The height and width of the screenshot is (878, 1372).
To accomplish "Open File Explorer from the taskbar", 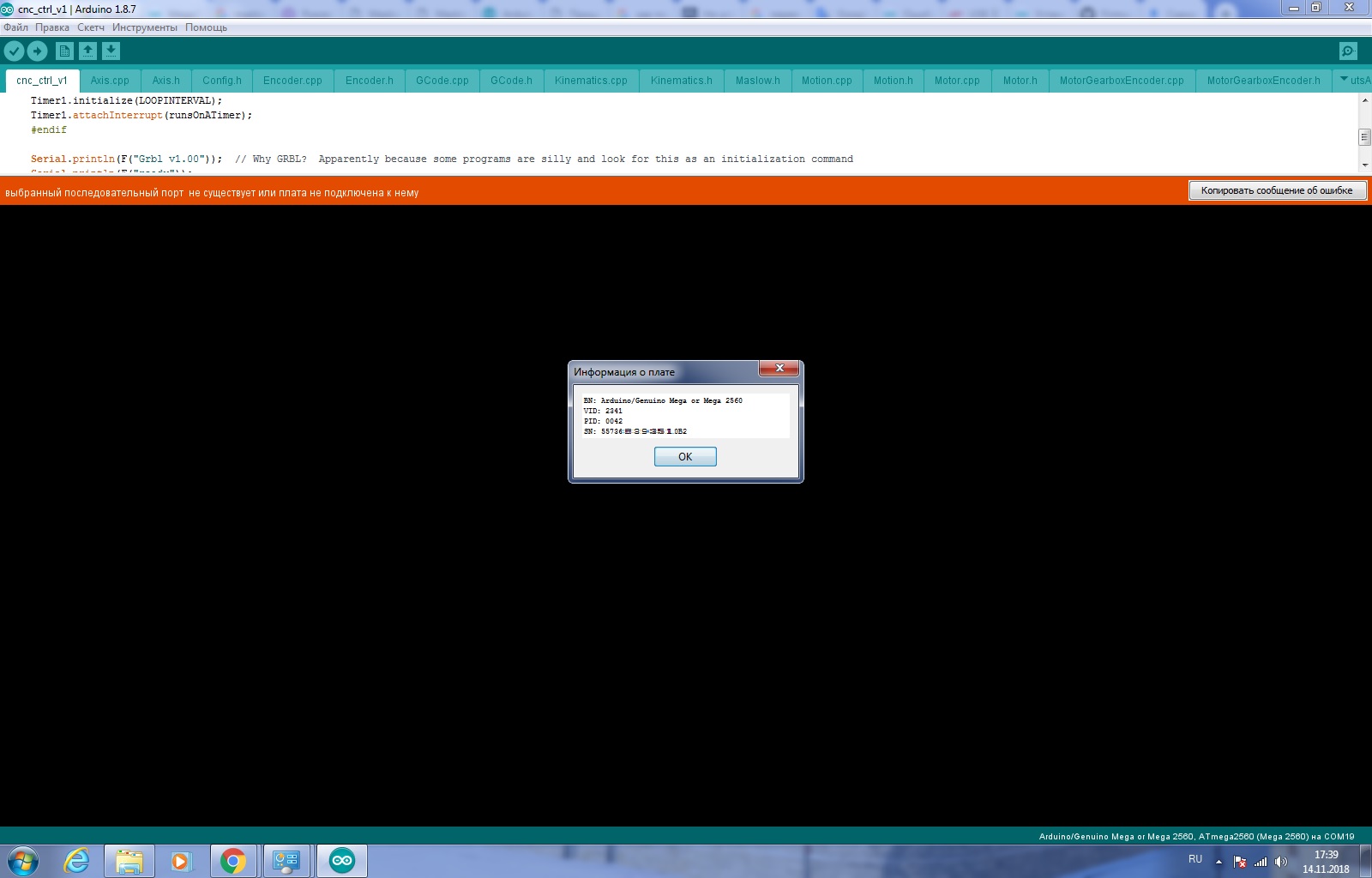I will coord(129,861).
